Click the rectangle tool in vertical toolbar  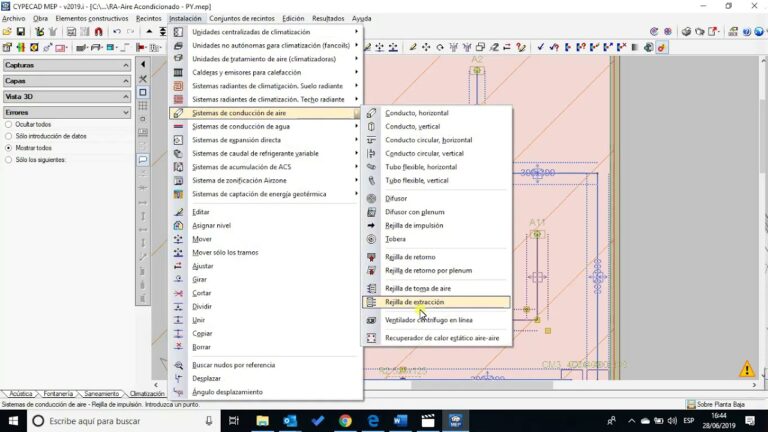[x=143, y=92]
